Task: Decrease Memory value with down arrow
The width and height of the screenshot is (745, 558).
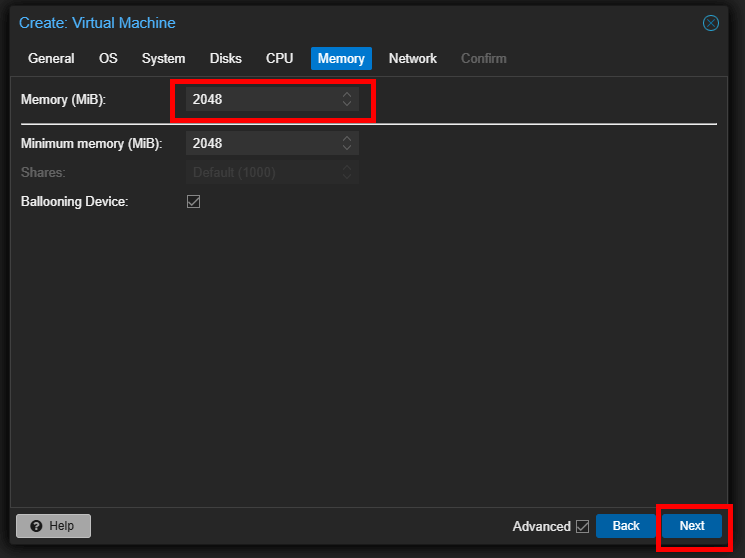Action: coord(347,104)
